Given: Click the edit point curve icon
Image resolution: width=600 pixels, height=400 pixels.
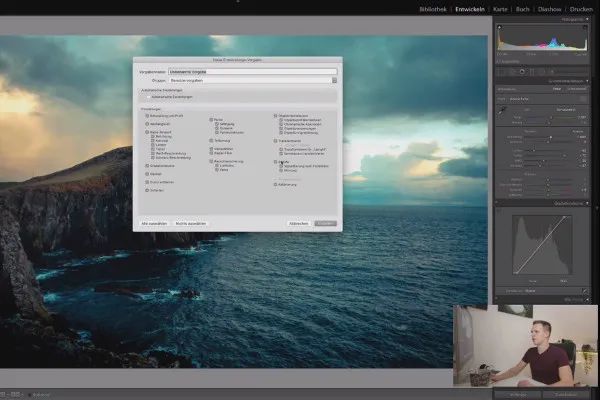Looking at the screenshot, I should pyautogui.click(x=585, y=291).
